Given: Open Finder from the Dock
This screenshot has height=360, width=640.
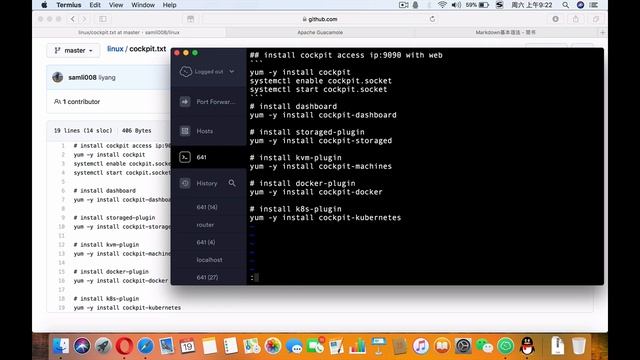Looking at the screenshot, I should (x=61, y=346).
